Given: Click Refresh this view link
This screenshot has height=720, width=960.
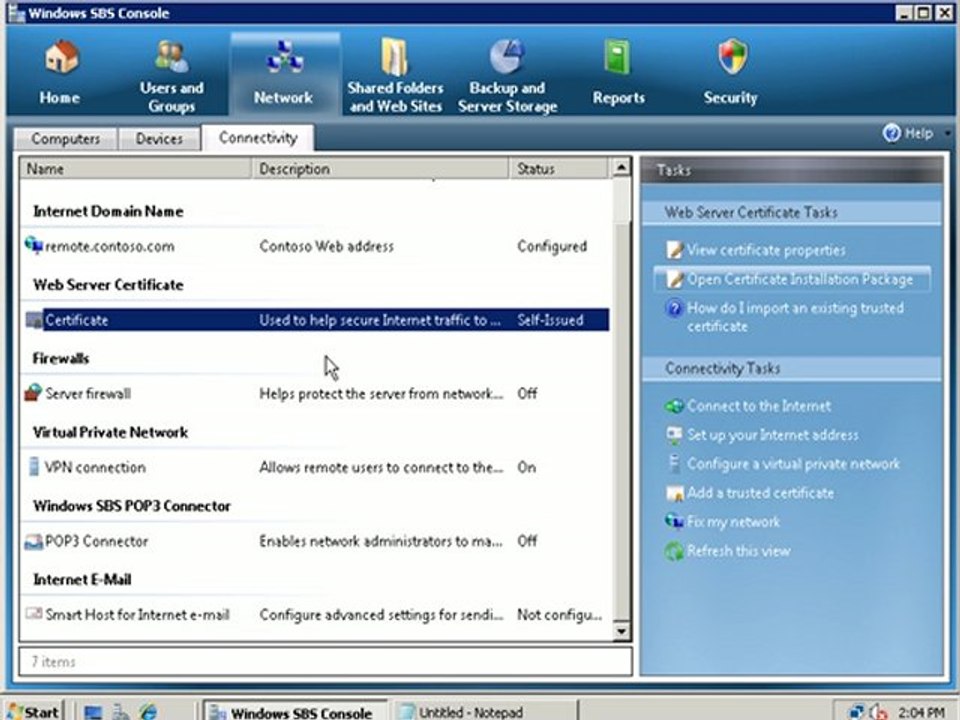Looking at the screenshot, I should click(x=738, y=551).
